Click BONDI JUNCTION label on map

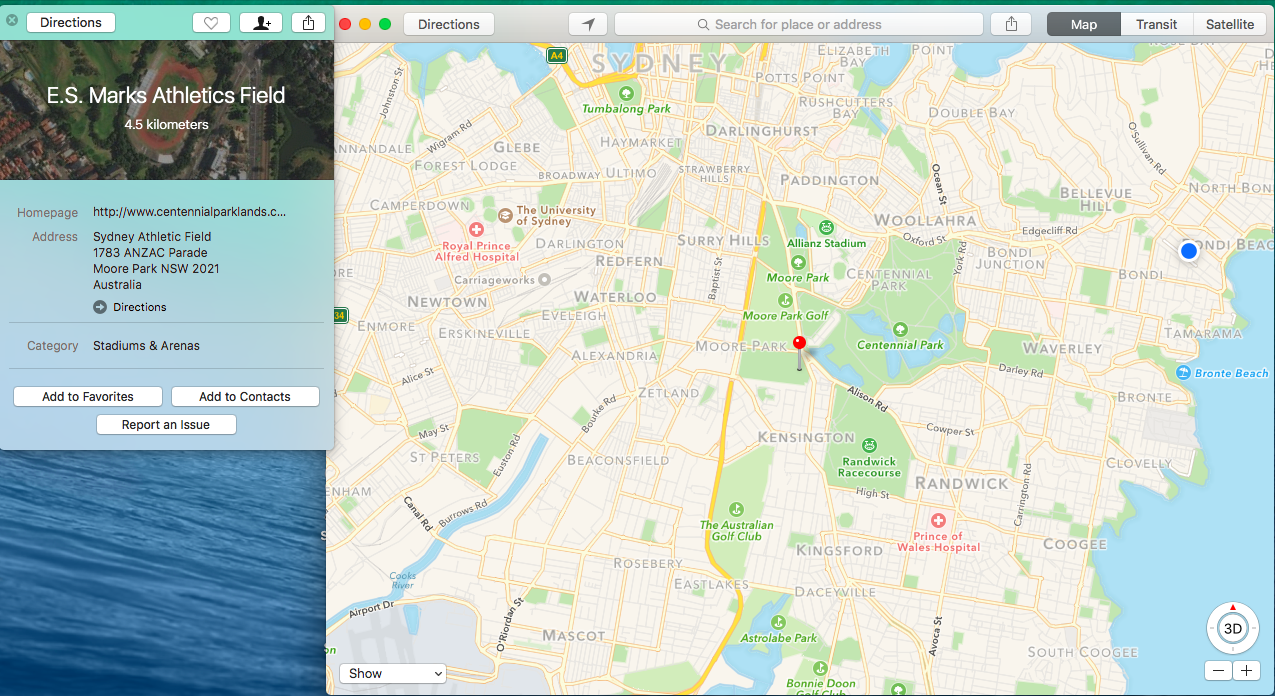(1009, 258)
